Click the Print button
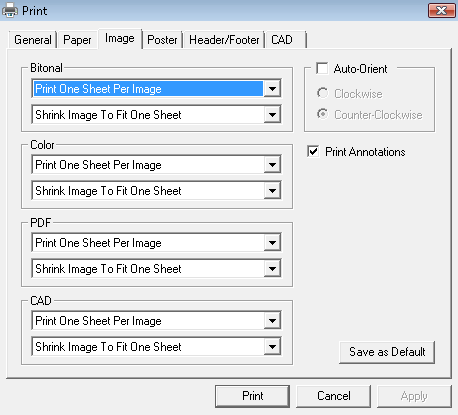 [252, 396]
